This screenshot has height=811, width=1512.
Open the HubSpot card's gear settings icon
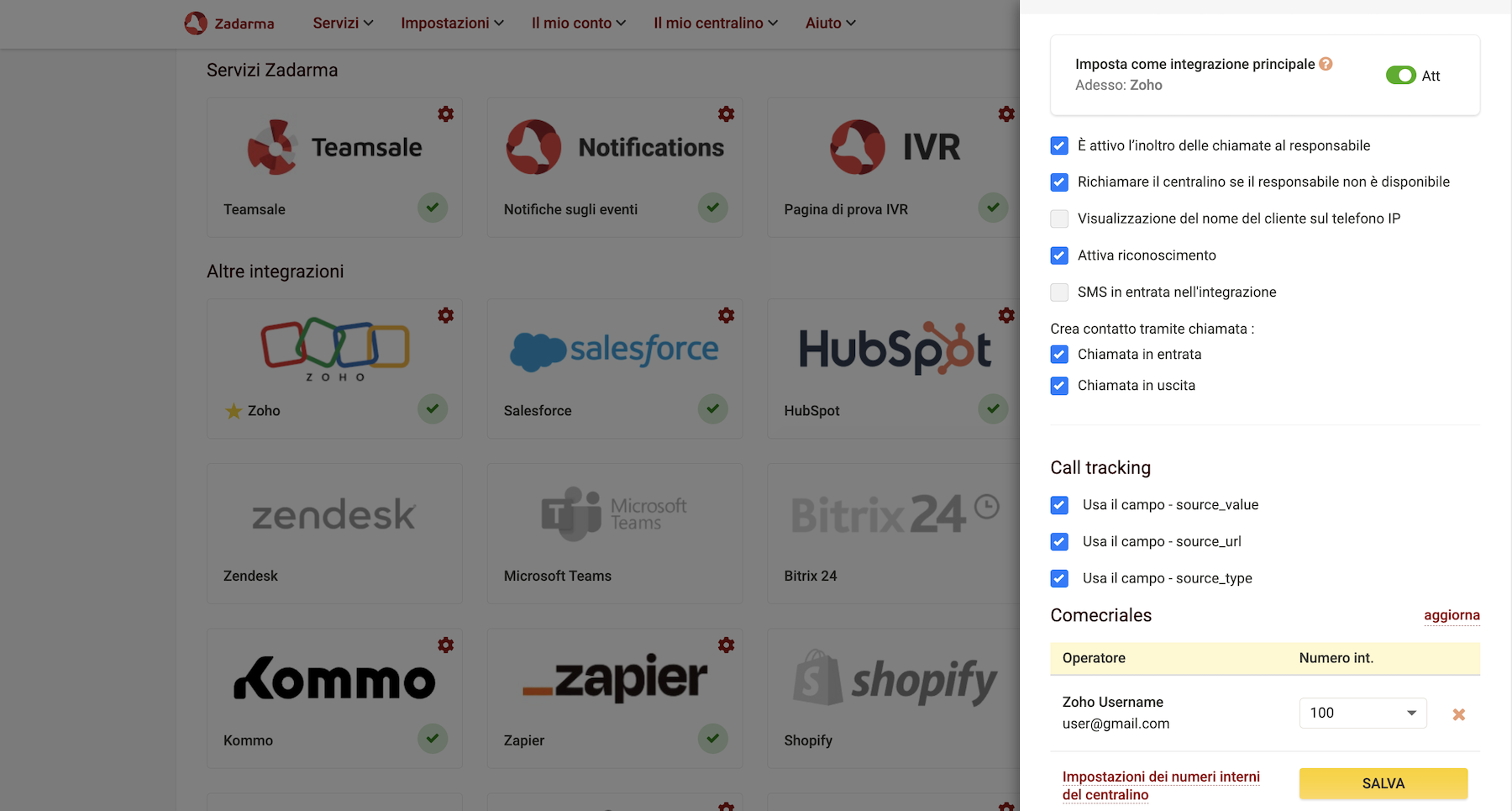pyautogui.click(x=1006, y=315)
